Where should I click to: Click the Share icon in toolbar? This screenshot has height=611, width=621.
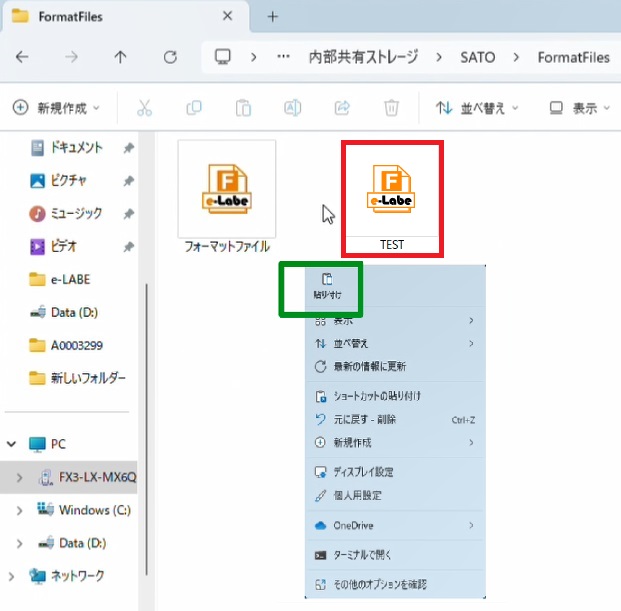tap(343, 108)
